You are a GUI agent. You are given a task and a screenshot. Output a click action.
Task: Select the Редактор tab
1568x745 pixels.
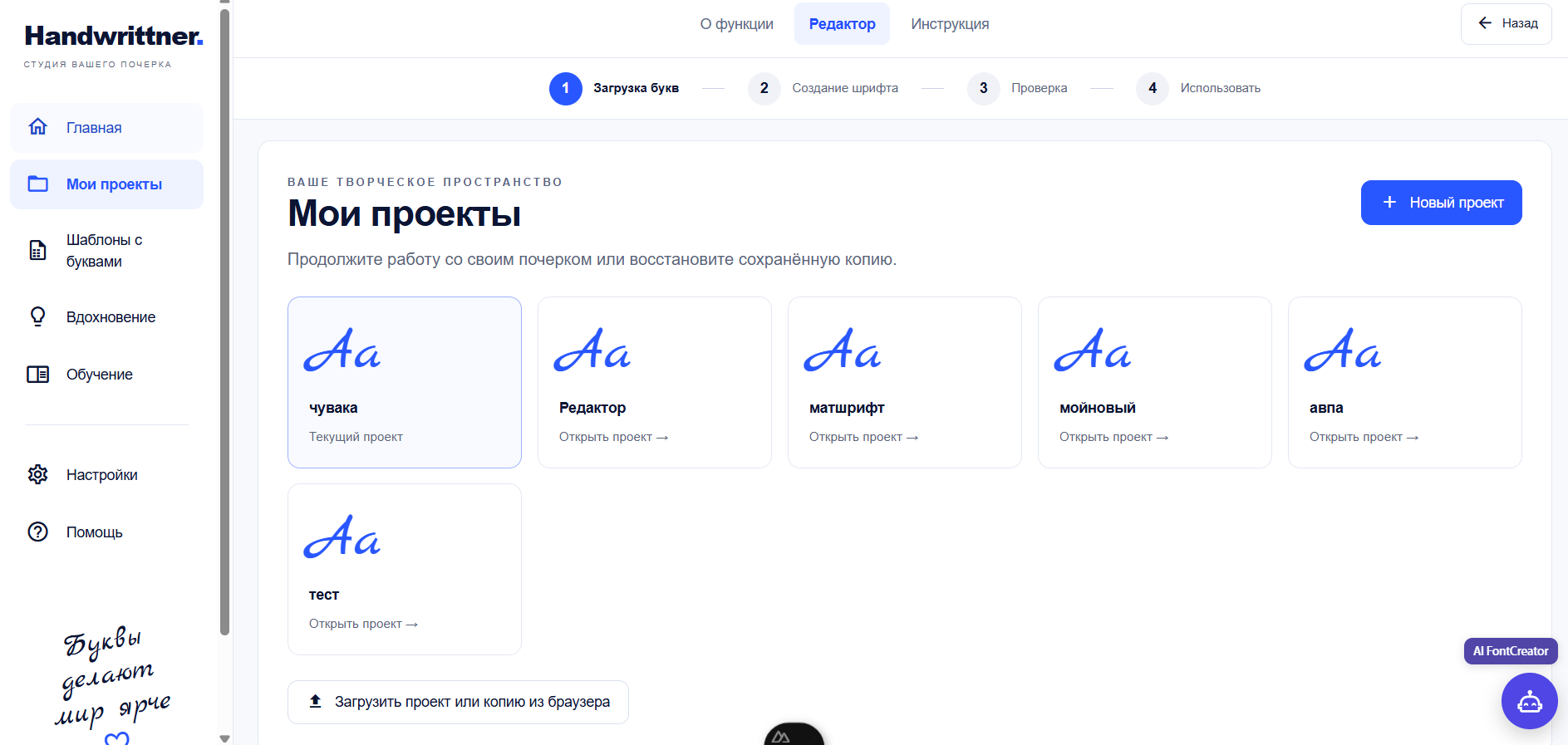tap(842, 24)
